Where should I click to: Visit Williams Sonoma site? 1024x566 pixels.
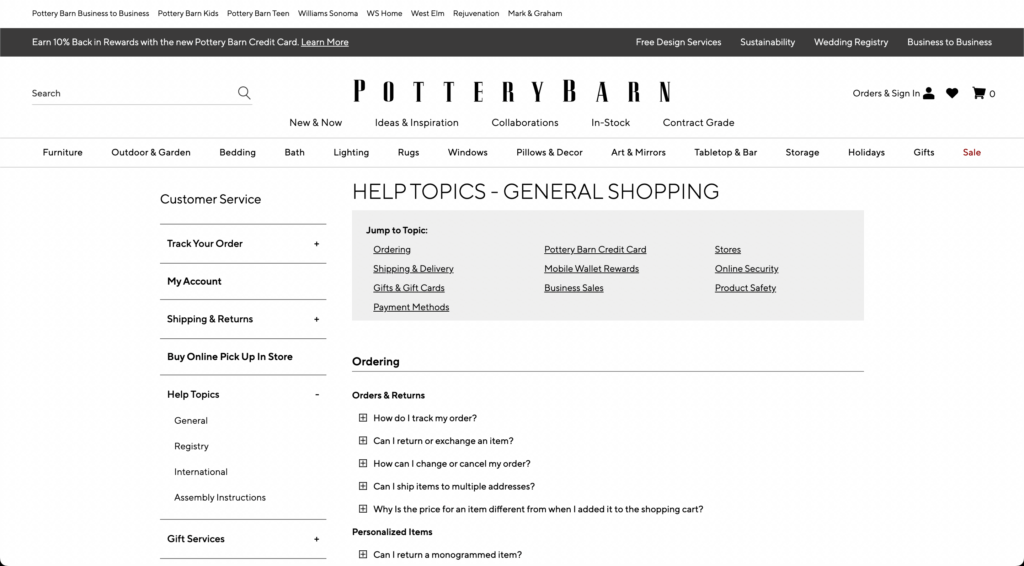328,14
